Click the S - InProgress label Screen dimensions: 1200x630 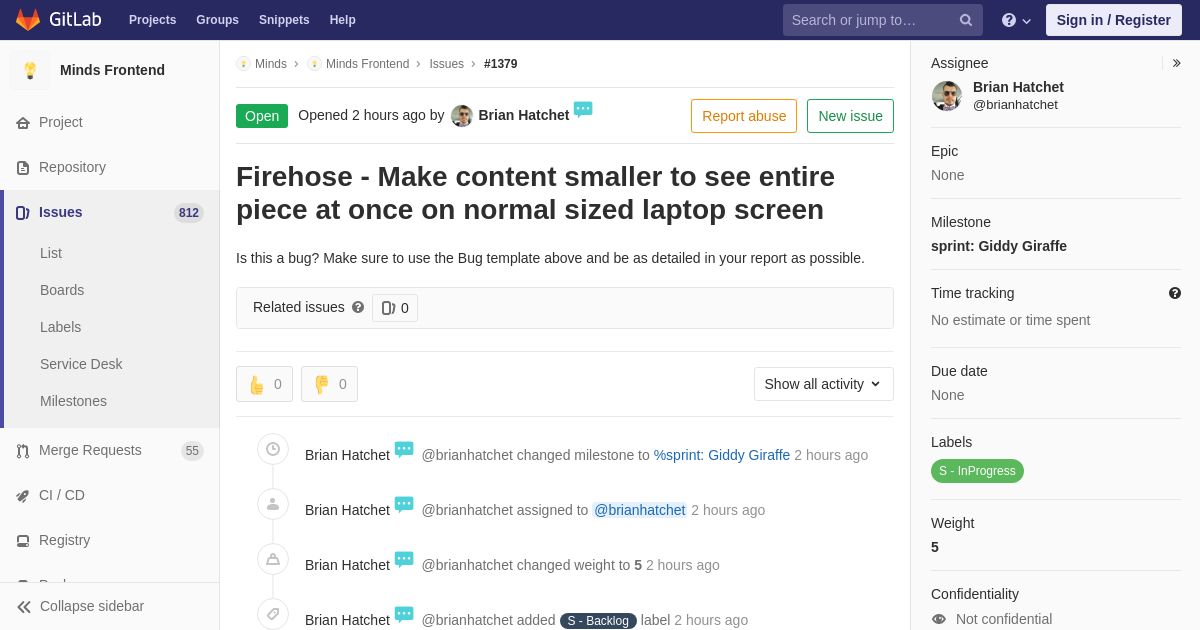[x=977, y=471]
